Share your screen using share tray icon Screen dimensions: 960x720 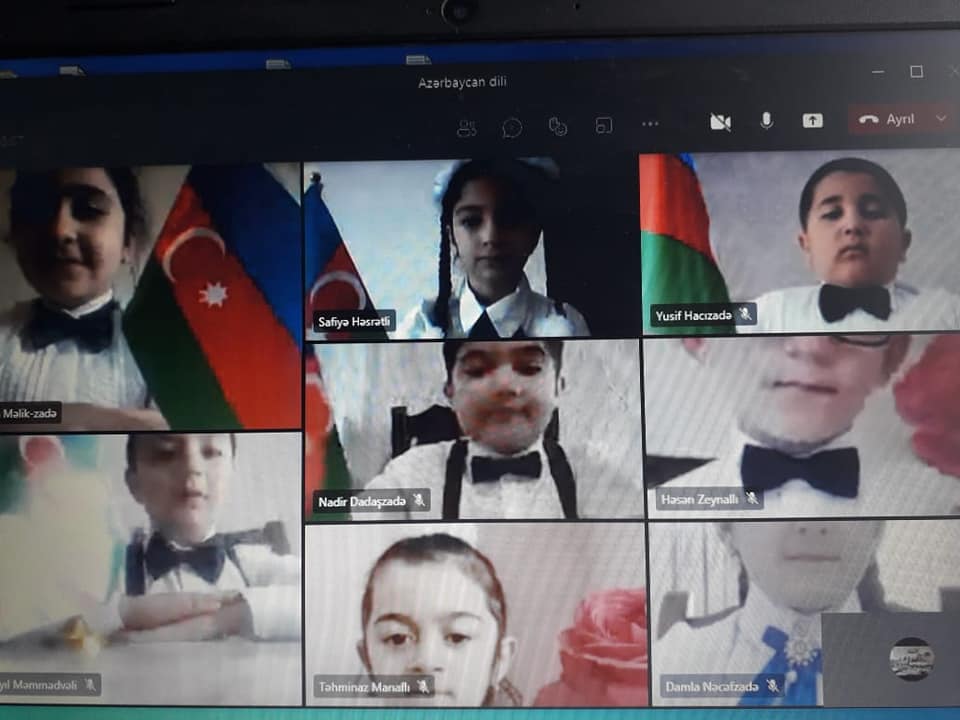coord(812,121)
